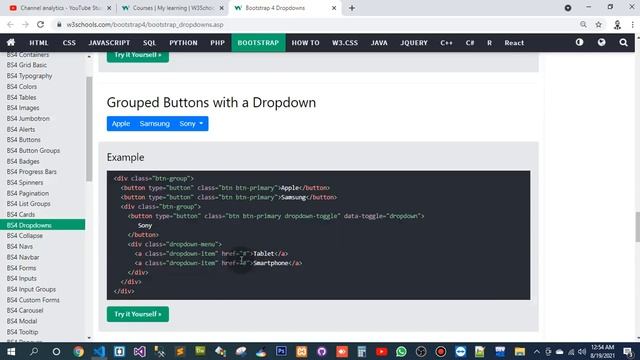Screen dimensions: 640x360
Task: Open WhatsApp from the taskbar
Action: coord(401,351)
